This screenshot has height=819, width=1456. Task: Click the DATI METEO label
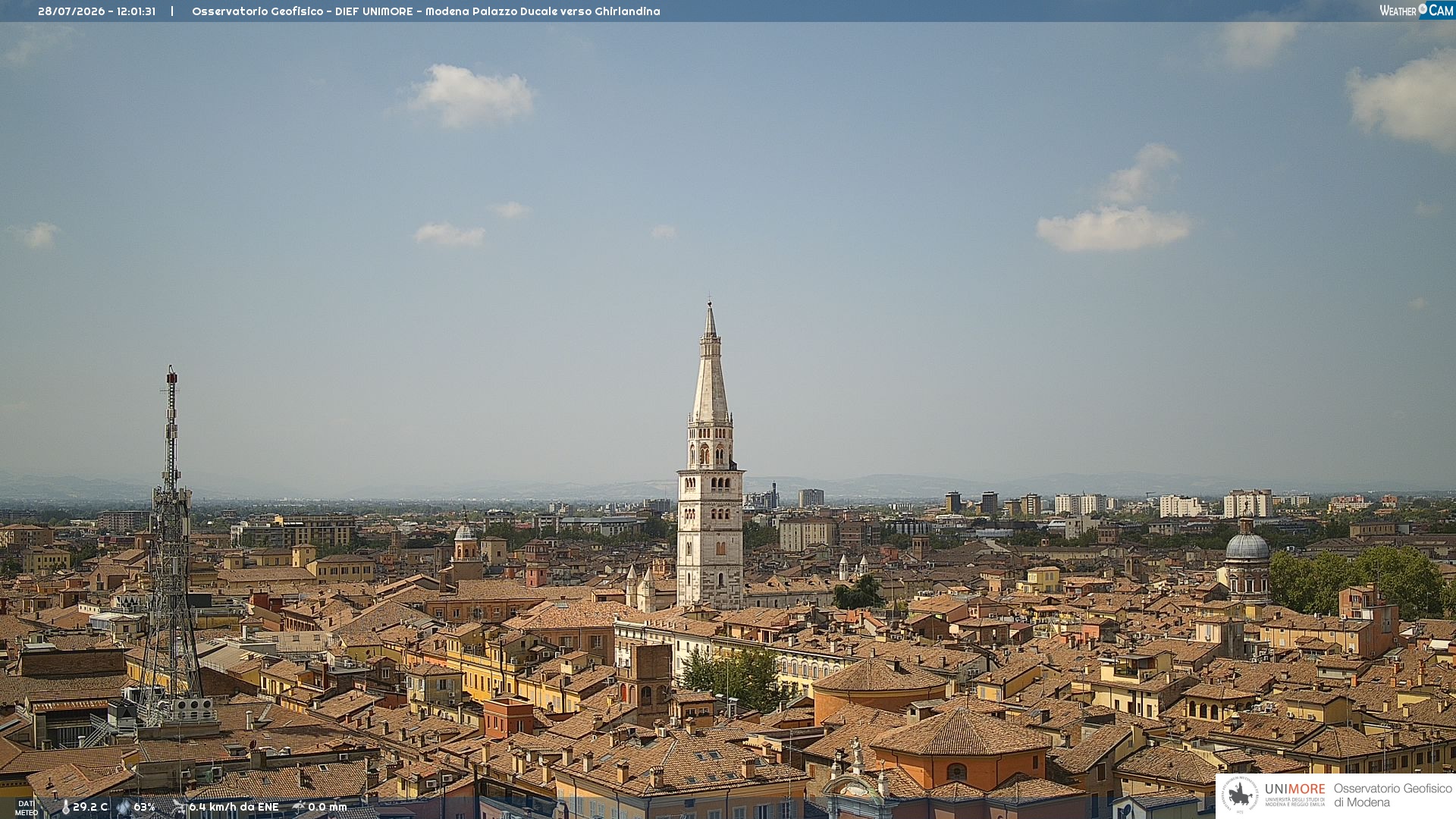tap(27, 808)
